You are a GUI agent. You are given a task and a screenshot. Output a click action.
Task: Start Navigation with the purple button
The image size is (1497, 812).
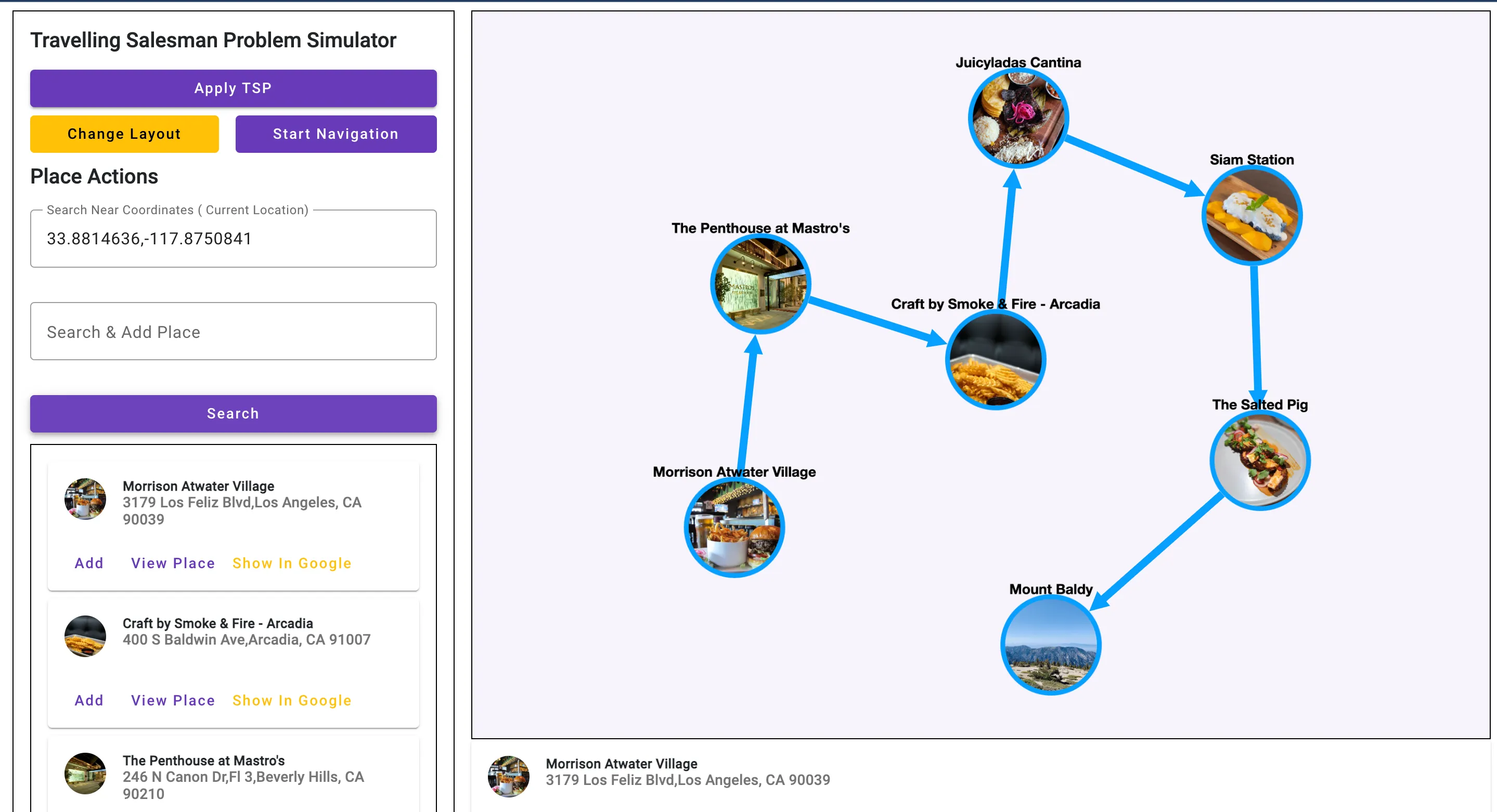pyautogui.click(x=336, y=134)
